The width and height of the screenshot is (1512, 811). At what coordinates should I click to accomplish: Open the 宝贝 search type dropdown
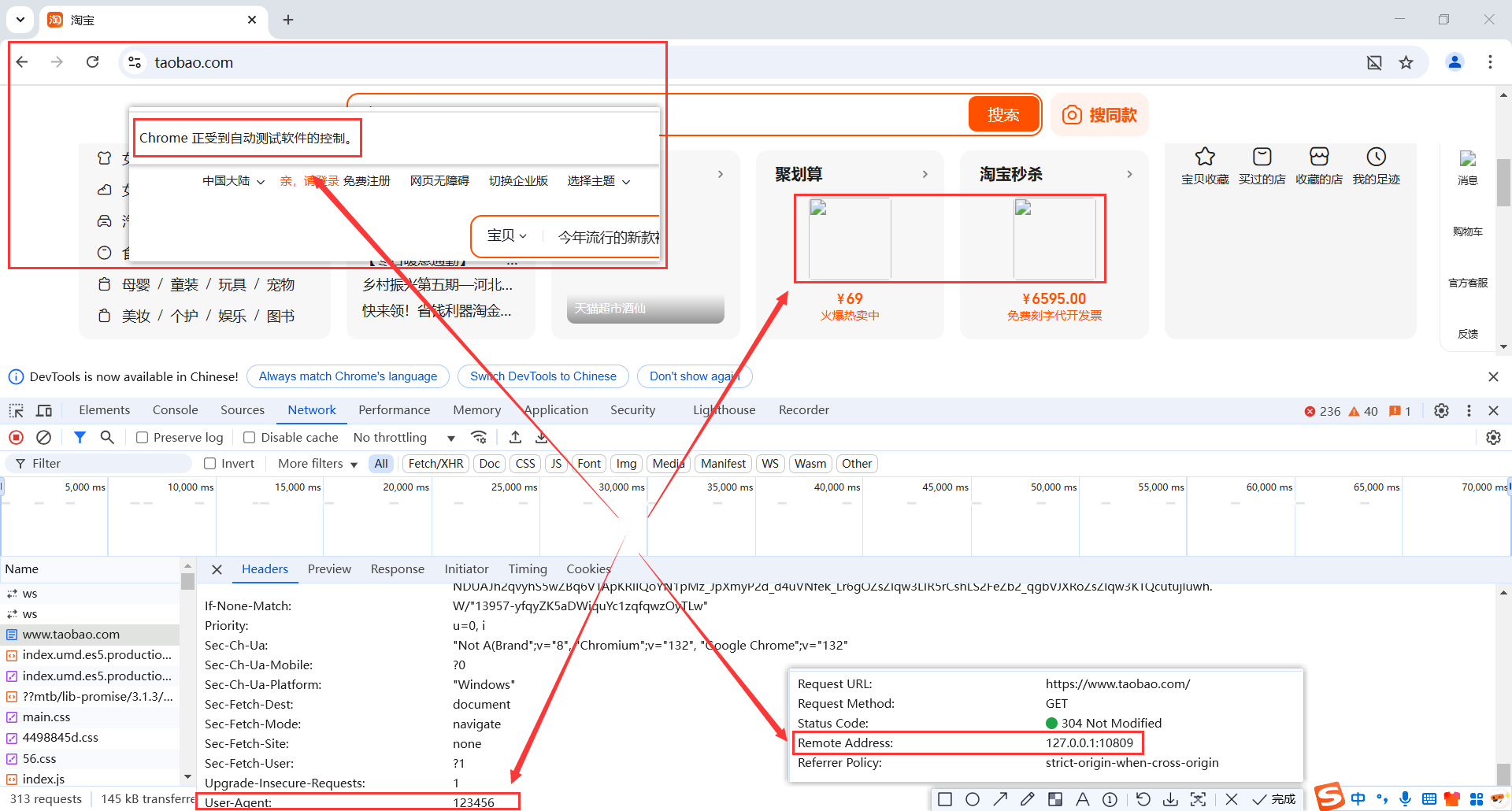pos(507,235)
